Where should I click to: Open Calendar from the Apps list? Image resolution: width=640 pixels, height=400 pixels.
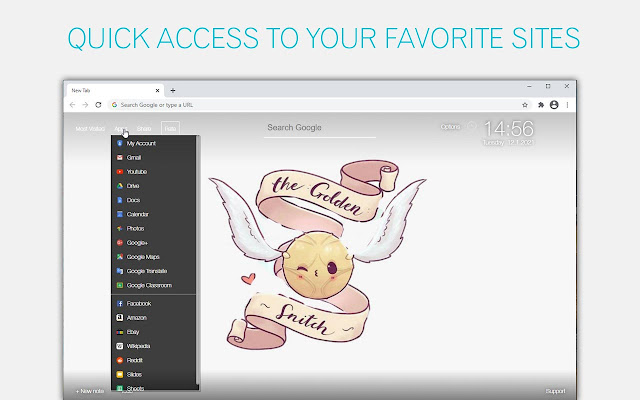(153, 214)
